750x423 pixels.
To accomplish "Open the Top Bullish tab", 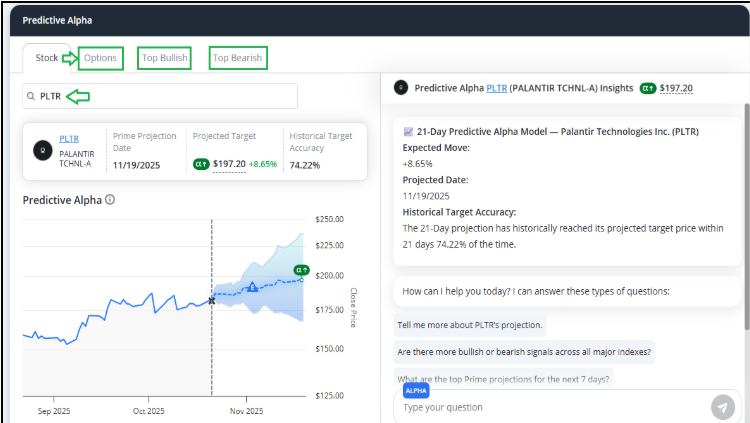I will [165, 58].
